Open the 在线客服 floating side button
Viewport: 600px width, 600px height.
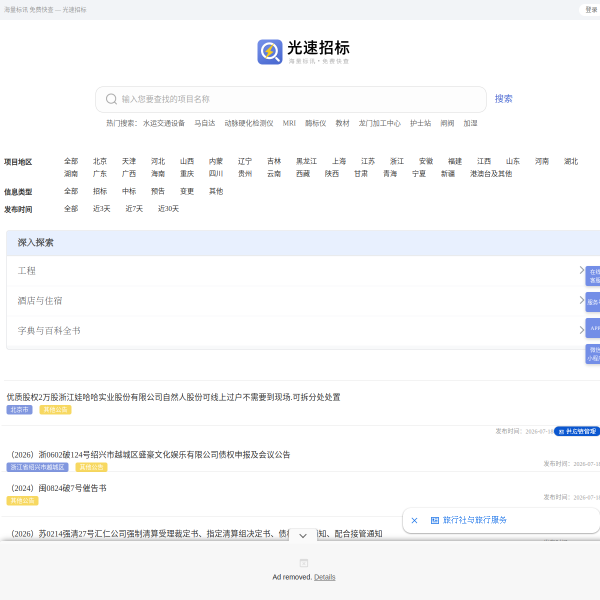pyautogui.click(x=593, y=276)
